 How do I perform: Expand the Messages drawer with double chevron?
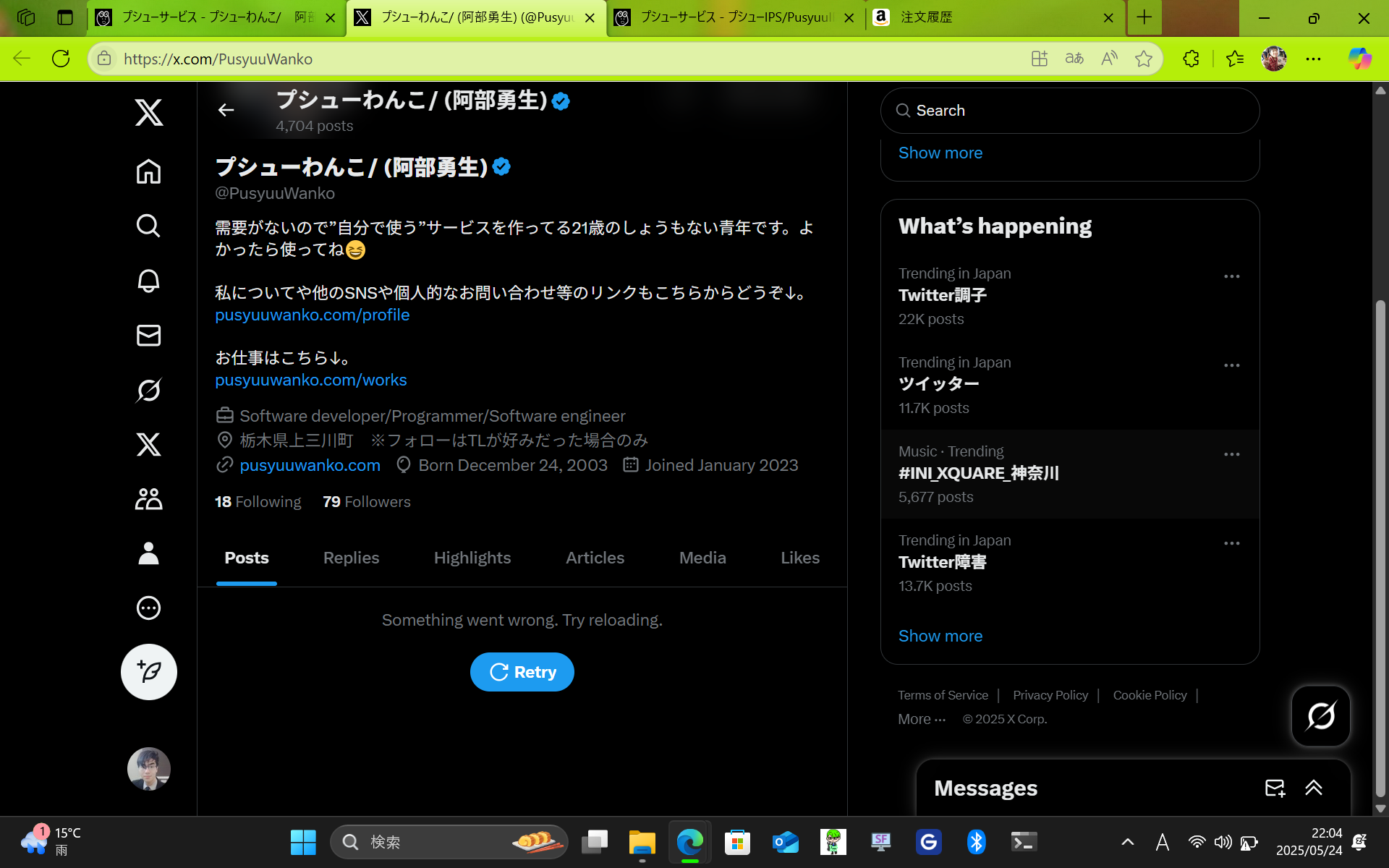1314,788
